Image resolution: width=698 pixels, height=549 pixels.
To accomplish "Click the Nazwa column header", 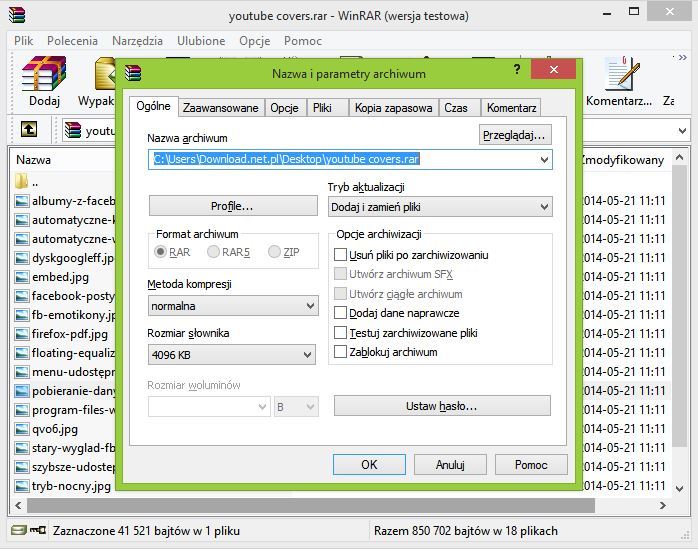I will click(x=33, y=160).
